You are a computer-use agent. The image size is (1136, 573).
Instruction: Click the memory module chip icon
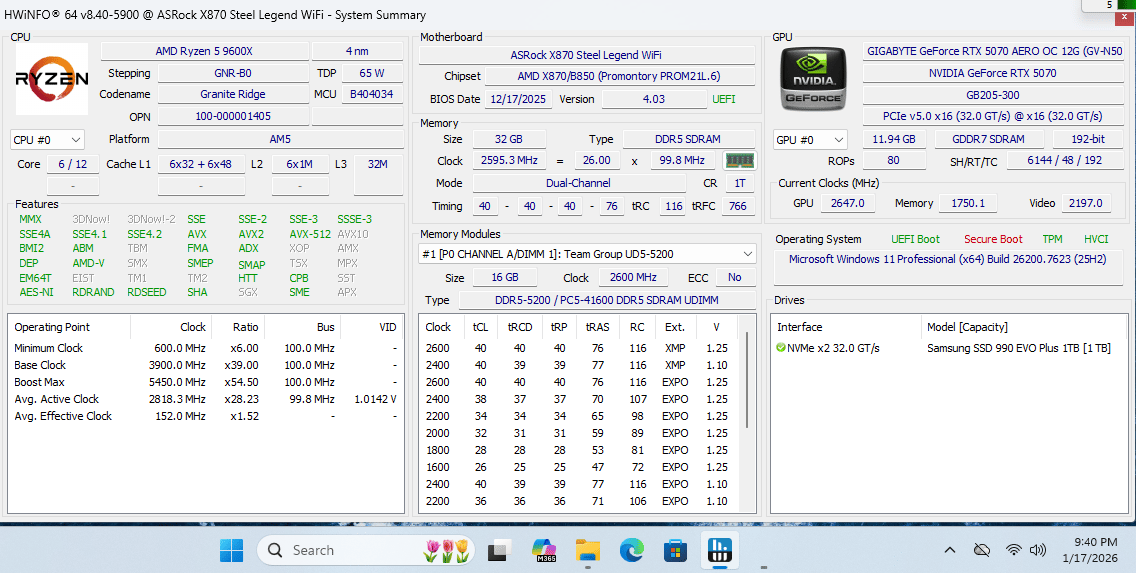point(739,161)
